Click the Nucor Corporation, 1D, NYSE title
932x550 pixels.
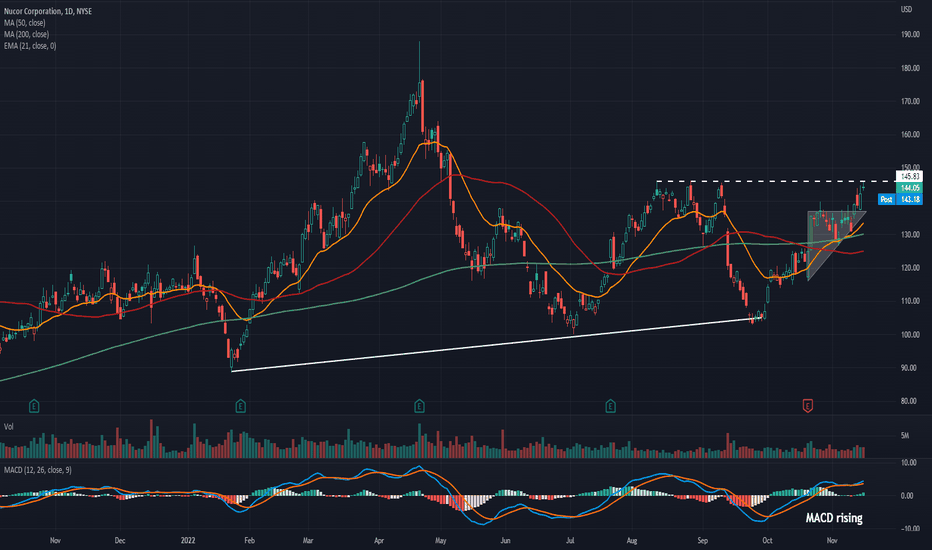click(48, 11)
